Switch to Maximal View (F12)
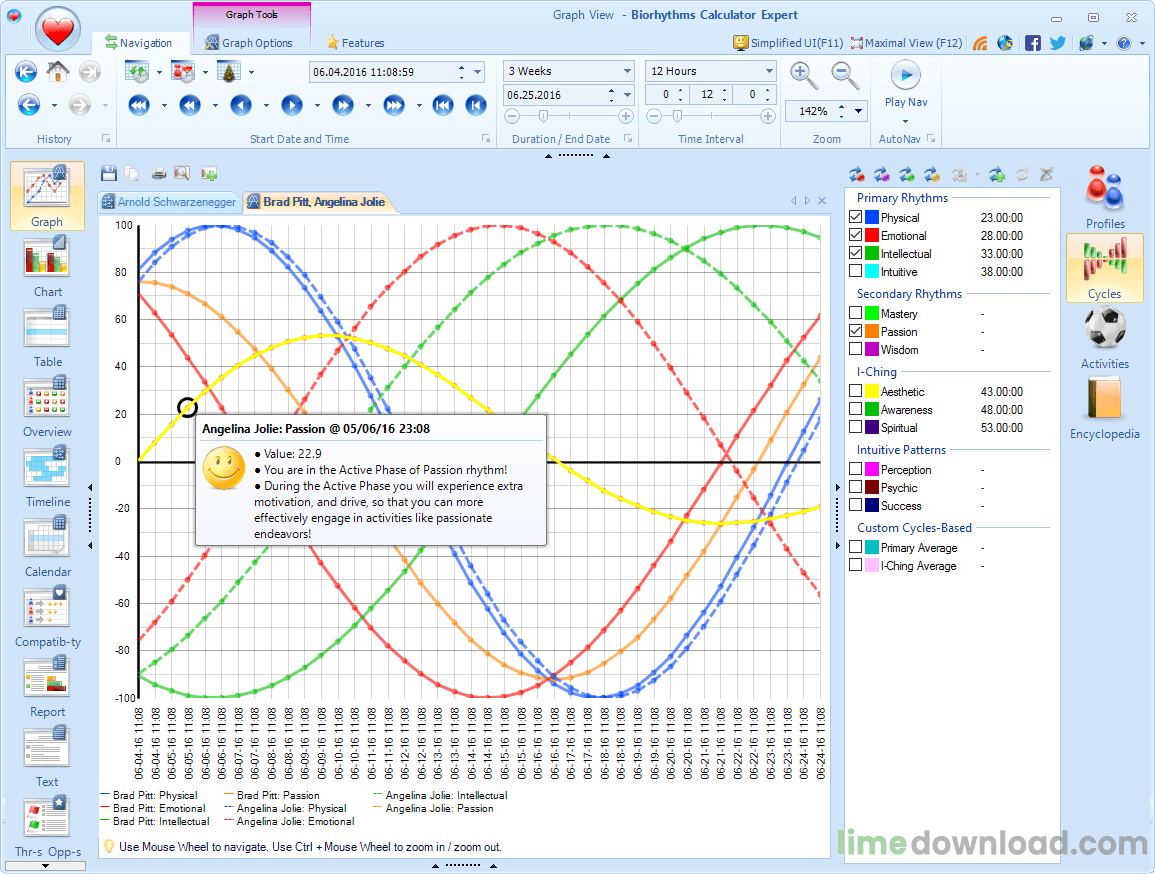 pos(906,43)
